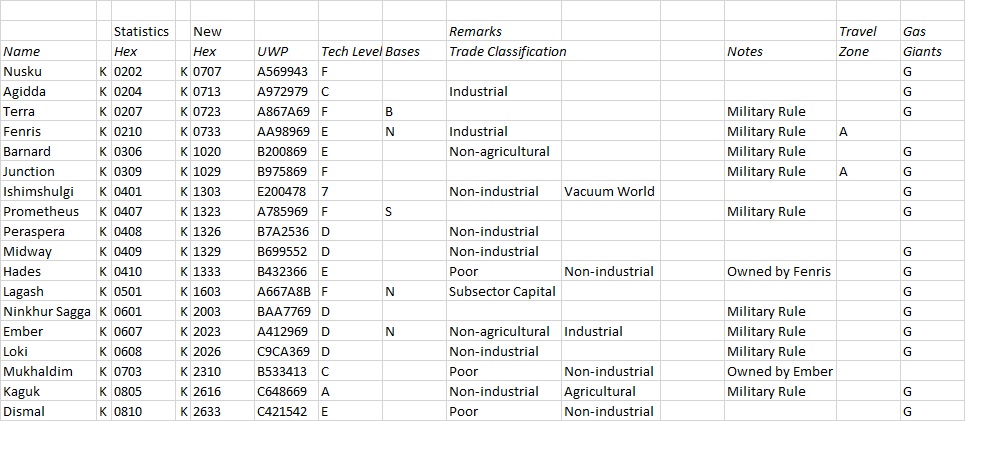Viewport: 1000px width, 450px height.
Task: Click the Ninkhur Sagga name cell
Action: [48, 312]
